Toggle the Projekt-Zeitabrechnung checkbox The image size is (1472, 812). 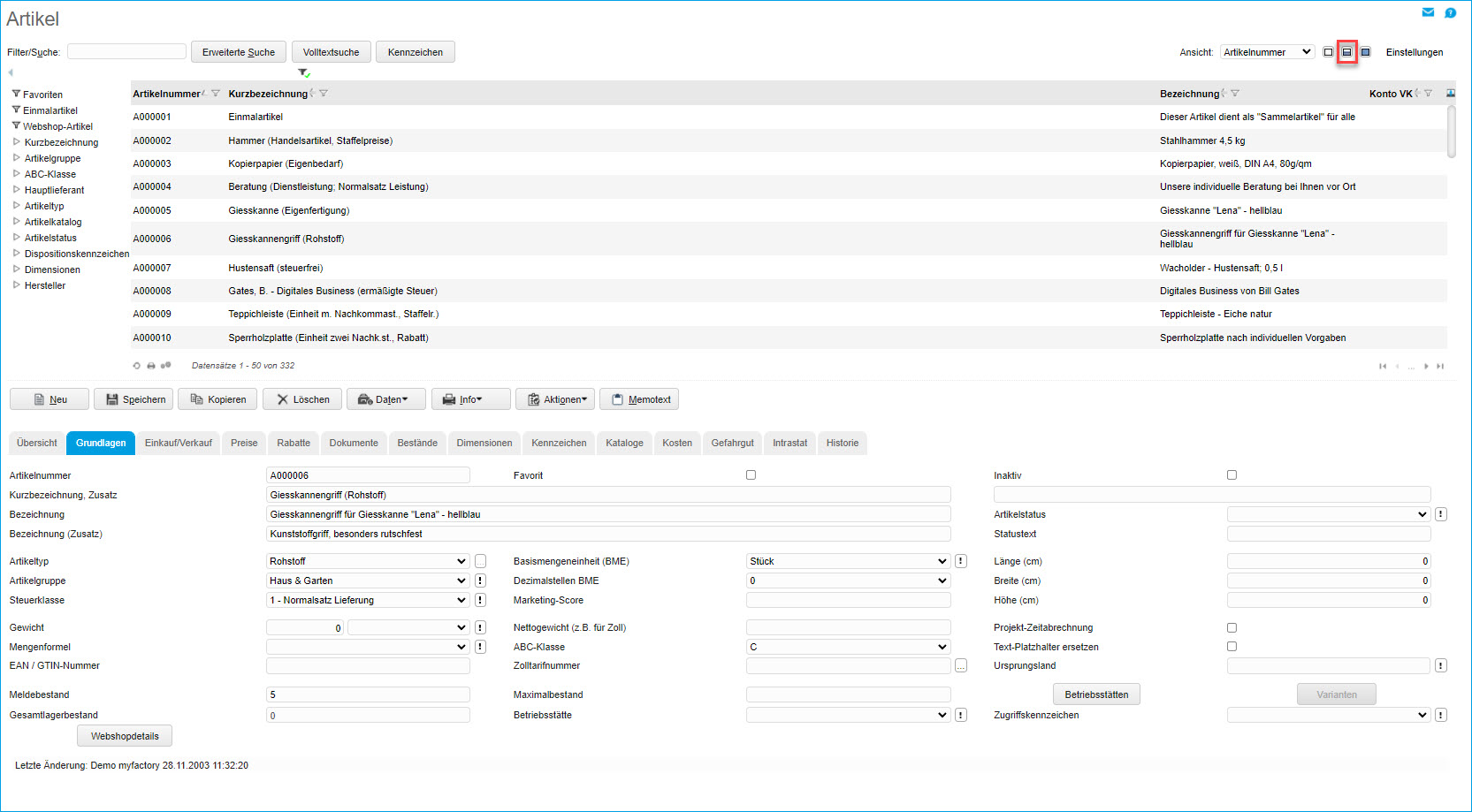tap(1232, 627)
